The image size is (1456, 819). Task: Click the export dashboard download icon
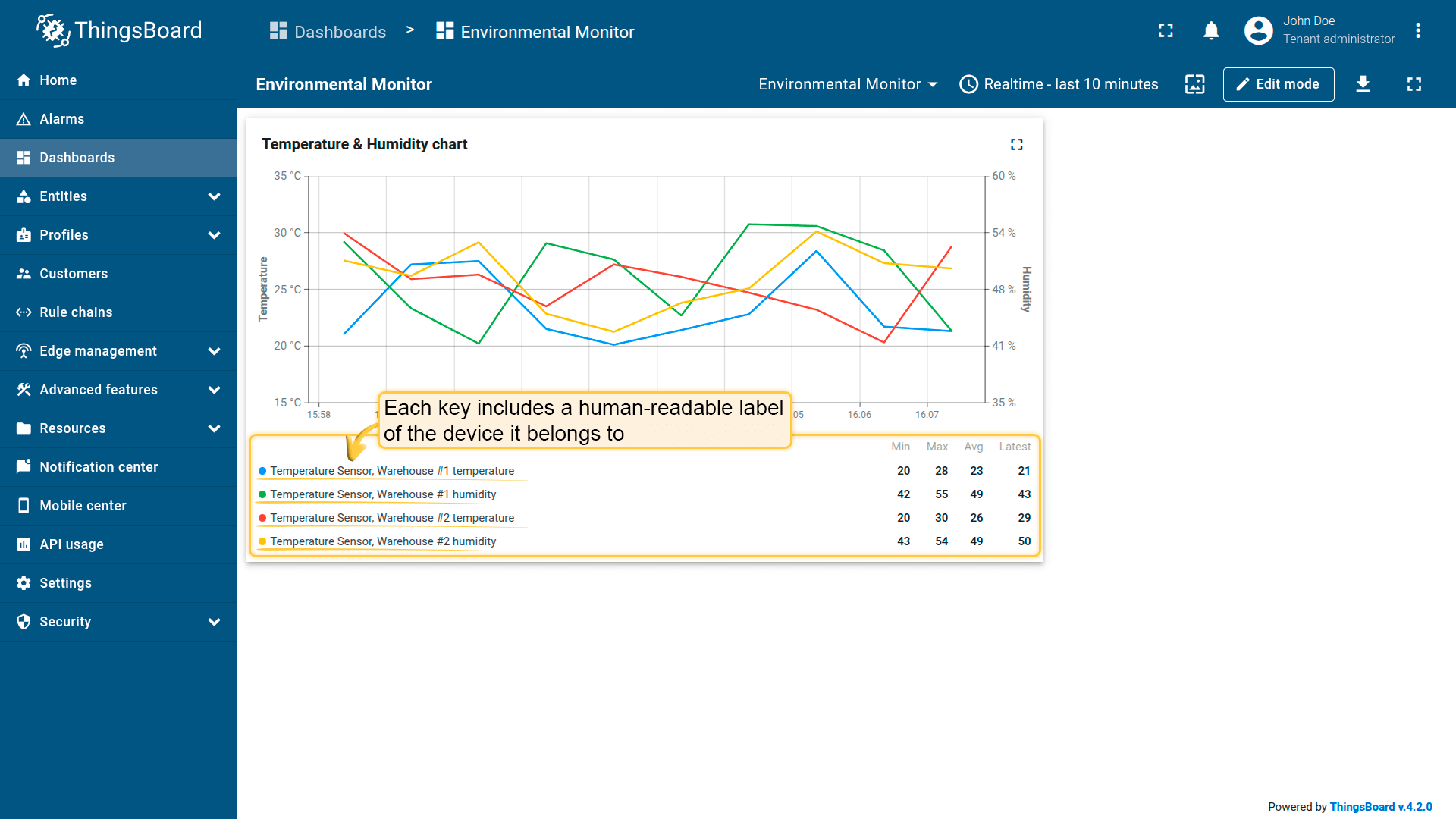(1363, 84)
